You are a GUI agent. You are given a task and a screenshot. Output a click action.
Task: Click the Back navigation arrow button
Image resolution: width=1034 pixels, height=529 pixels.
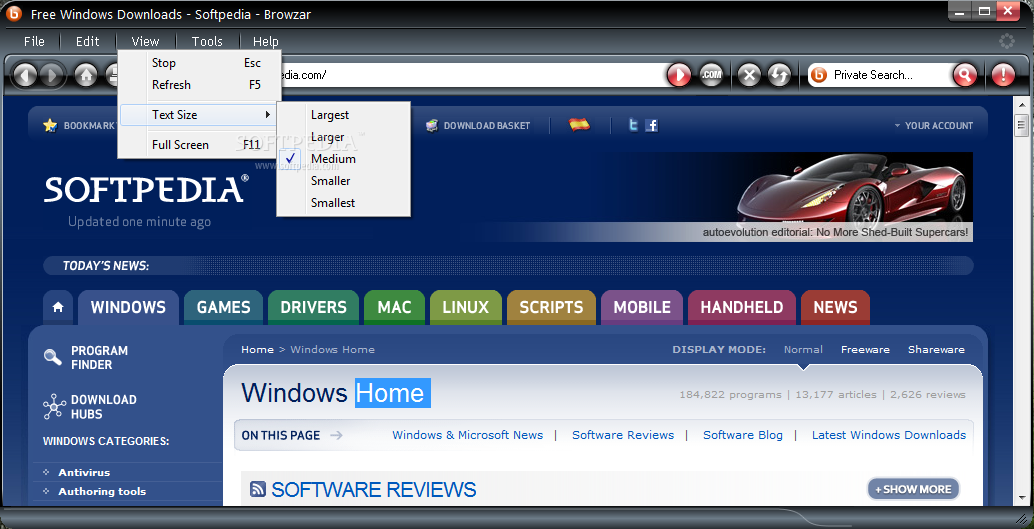coord(26,75)
